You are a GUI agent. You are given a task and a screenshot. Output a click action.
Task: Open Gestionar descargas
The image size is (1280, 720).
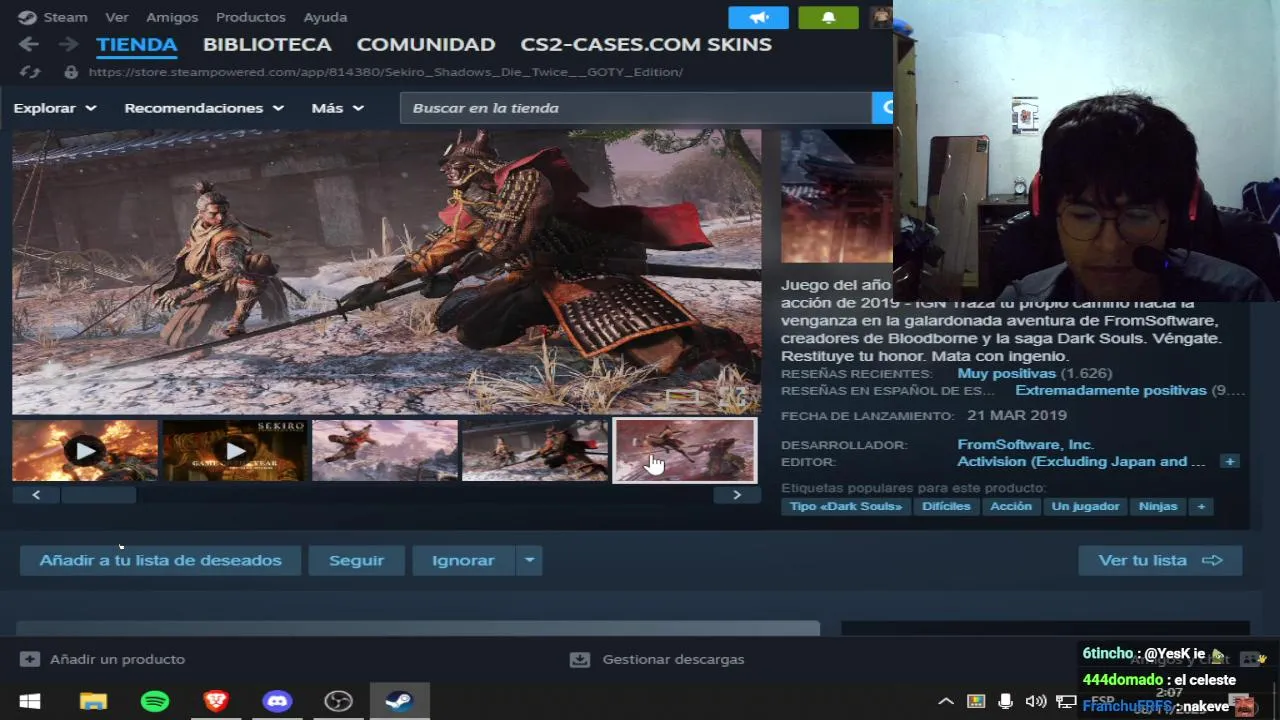657,659
